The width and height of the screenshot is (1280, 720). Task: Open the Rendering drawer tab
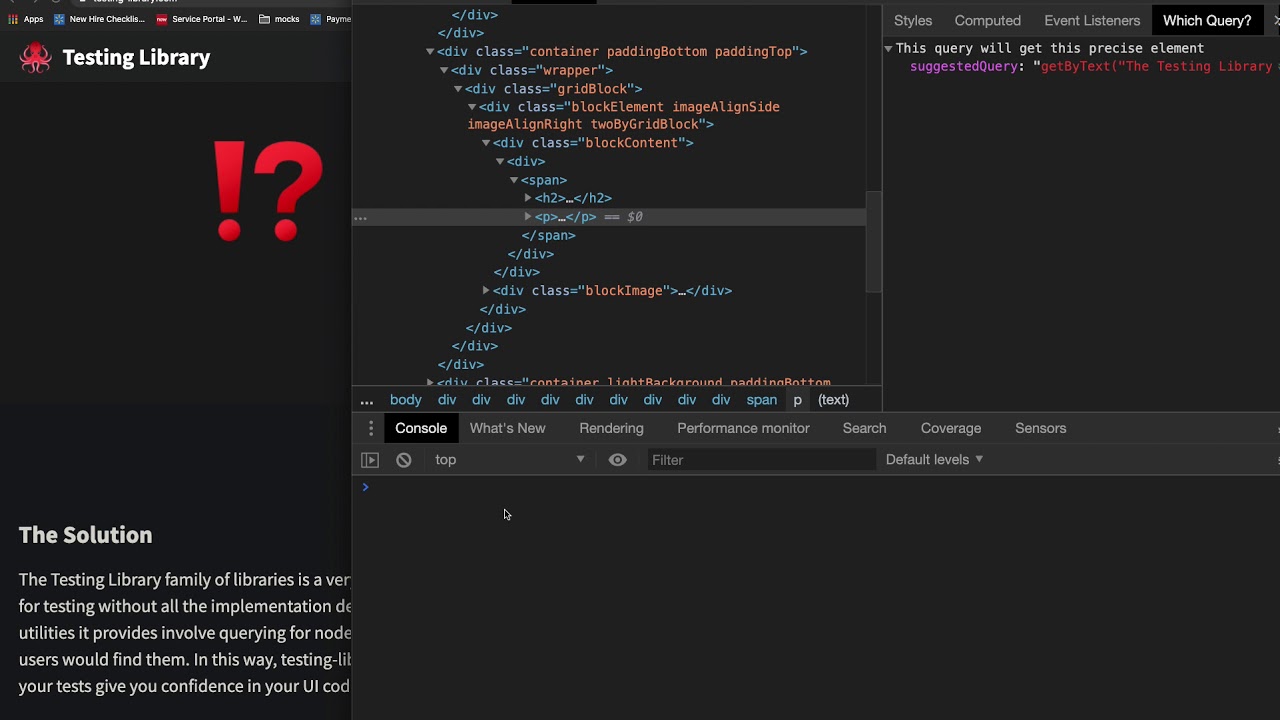(611, 428)
